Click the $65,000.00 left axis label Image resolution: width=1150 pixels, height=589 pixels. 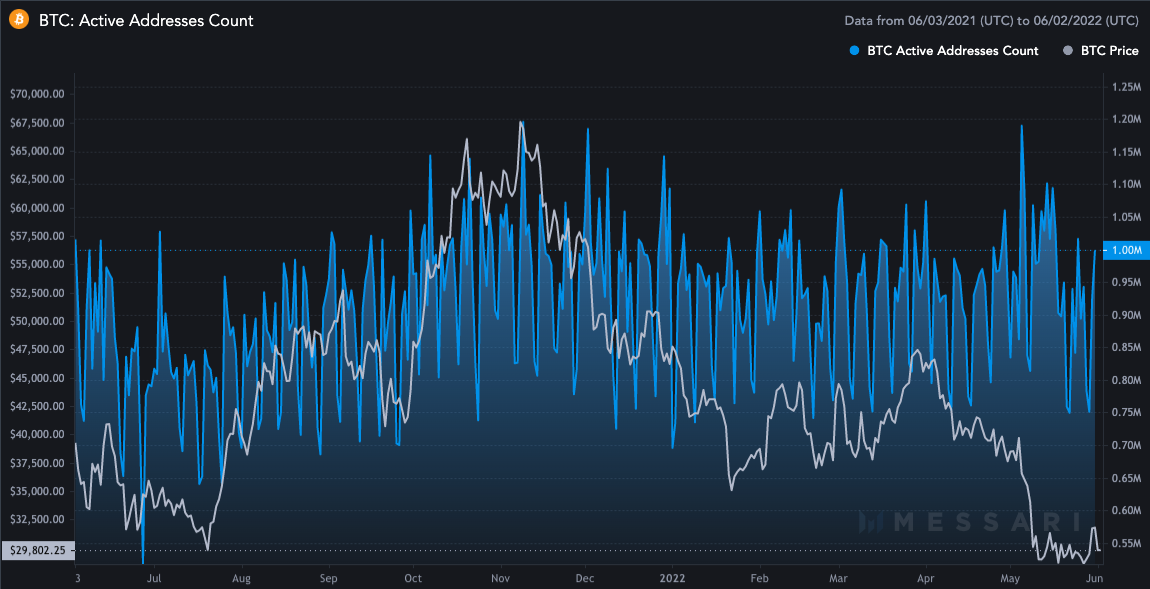coord(37,151)
